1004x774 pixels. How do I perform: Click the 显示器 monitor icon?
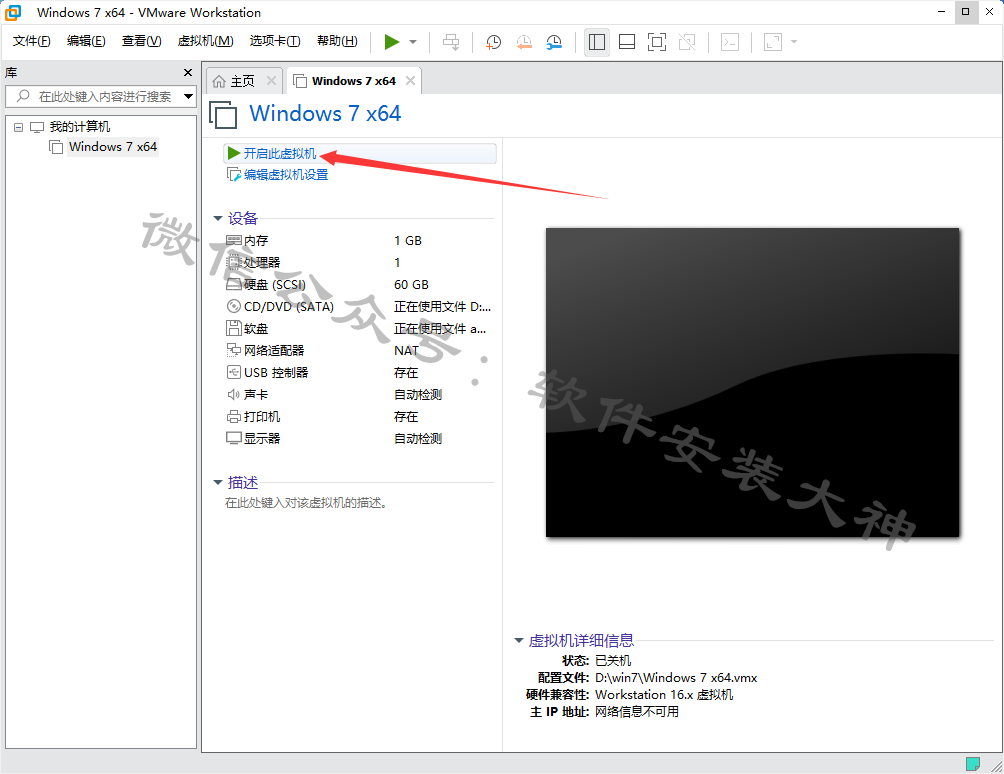pyautogui.click(x=234, y=439)
